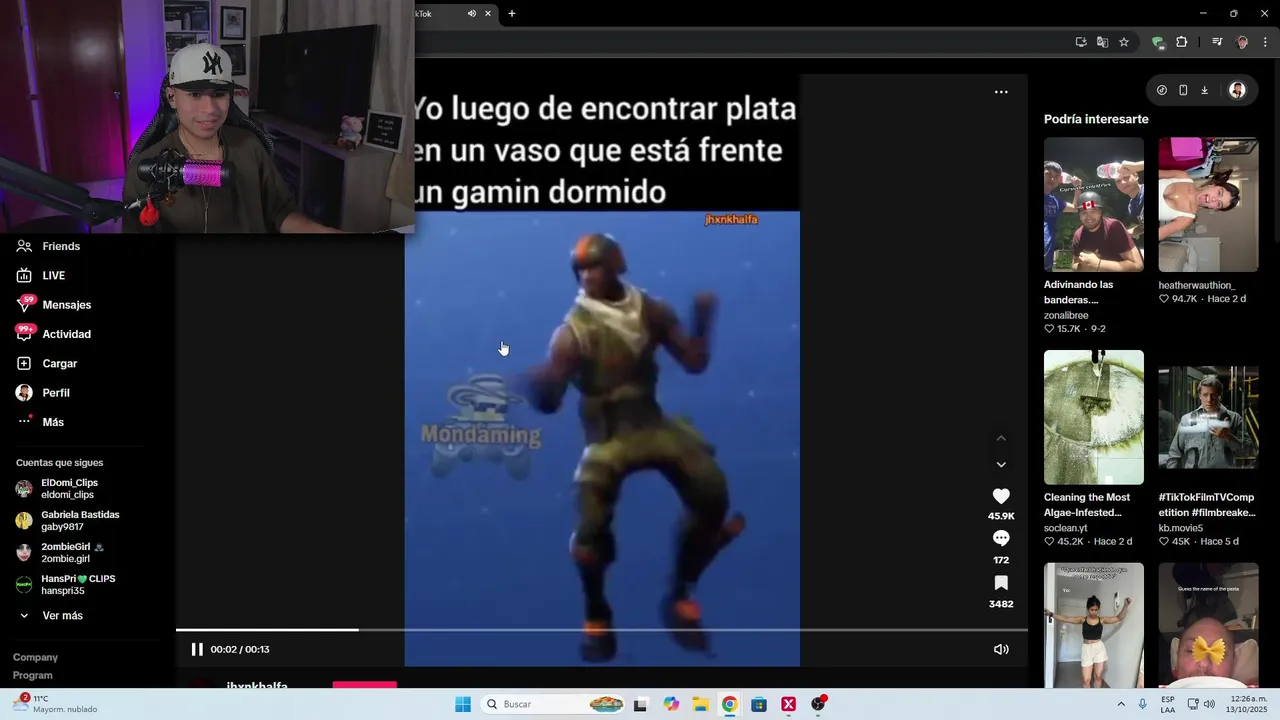Viewport: 1280px width, 720px height.
Task: Mute the browser tab audio icon
Action: tap(472, 13)
